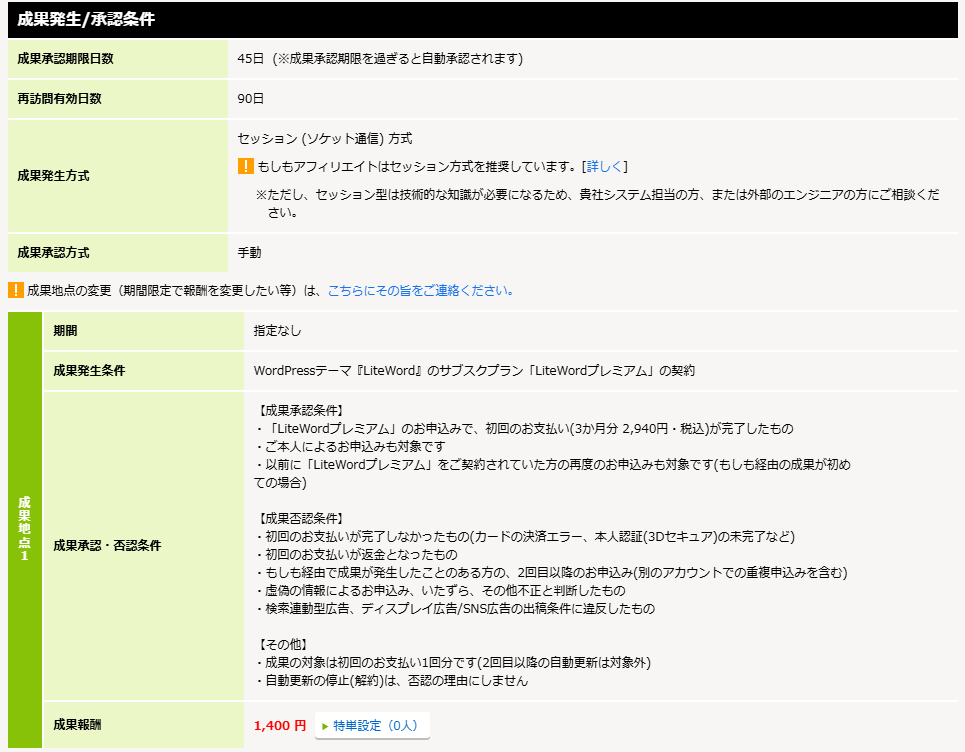
Task: Select the 90日 revisit value
Action: click(250, 98)
